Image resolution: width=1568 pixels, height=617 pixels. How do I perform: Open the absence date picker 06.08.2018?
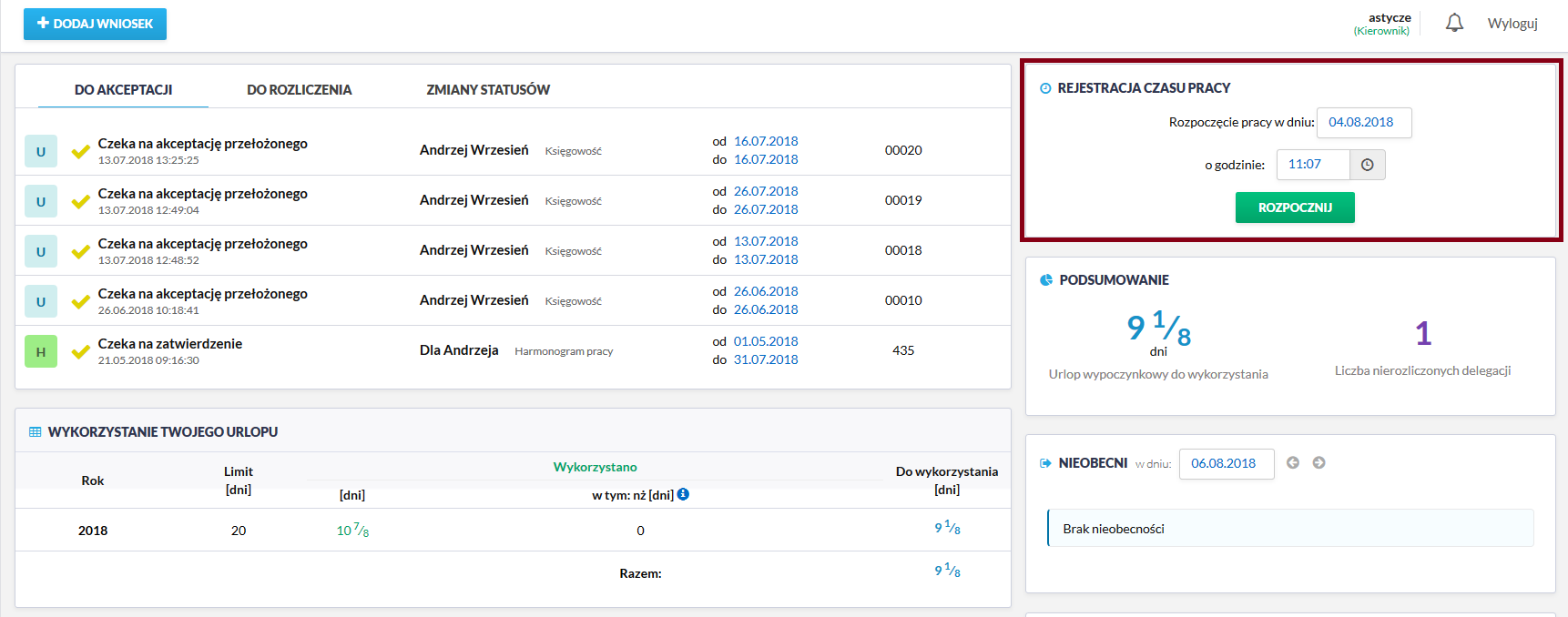click(x=1227, y=464)
